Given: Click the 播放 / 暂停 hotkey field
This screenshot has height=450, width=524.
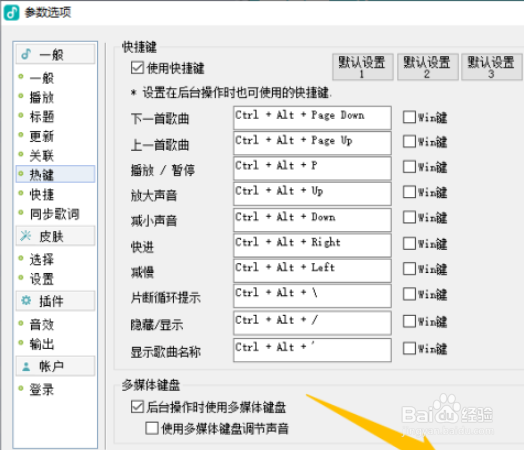Looking at the screenshot, I should [312, 168].
